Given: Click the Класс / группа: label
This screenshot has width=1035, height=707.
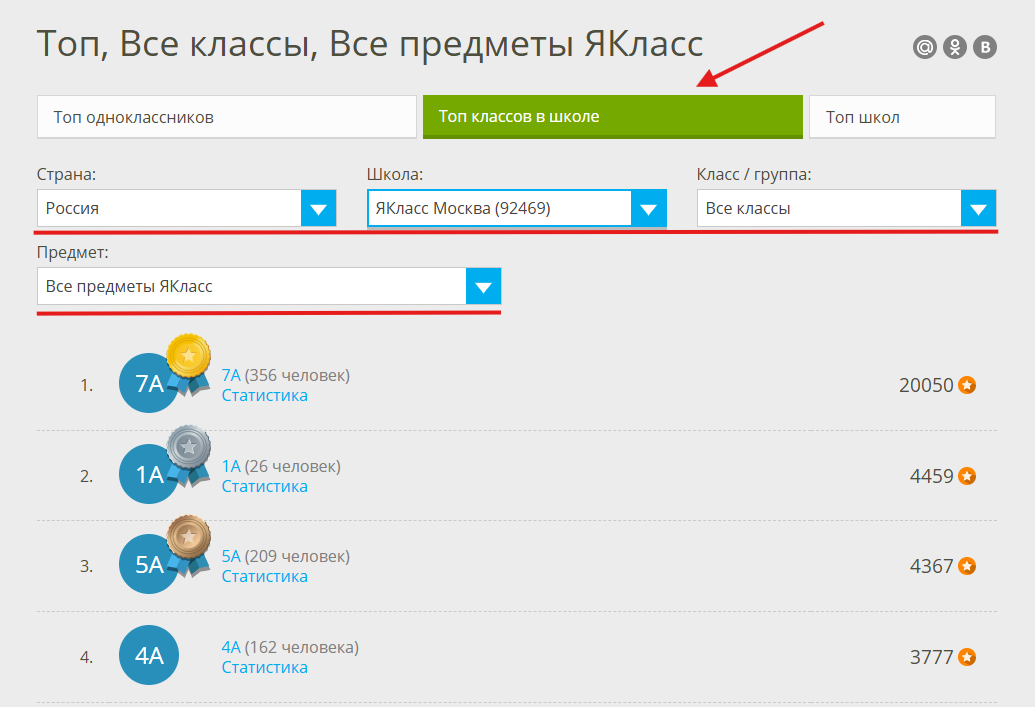Looking at the screenshot, I should (754, 174).
